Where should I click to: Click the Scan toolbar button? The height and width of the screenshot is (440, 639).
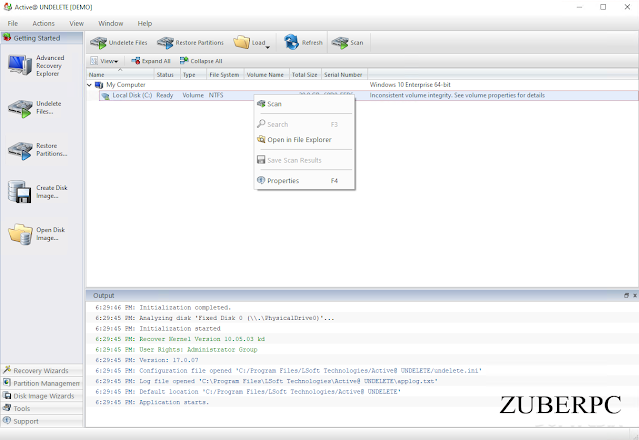347,42
